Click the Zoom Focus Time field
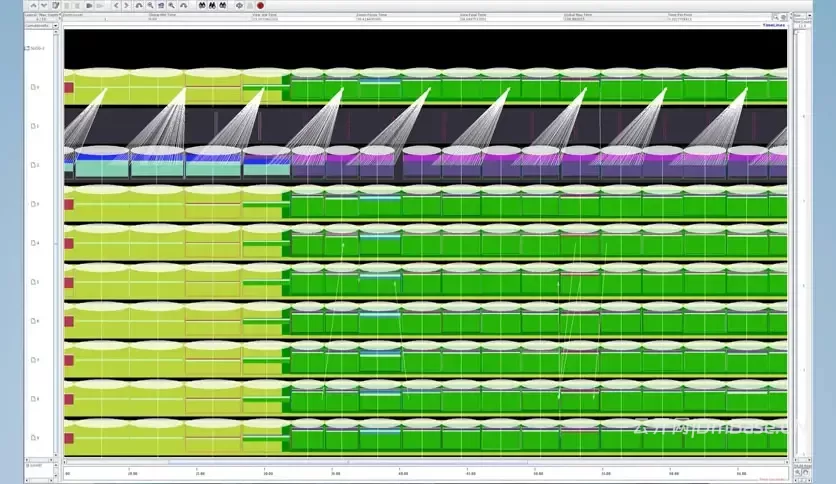836x484 pixels. [407, 19]
